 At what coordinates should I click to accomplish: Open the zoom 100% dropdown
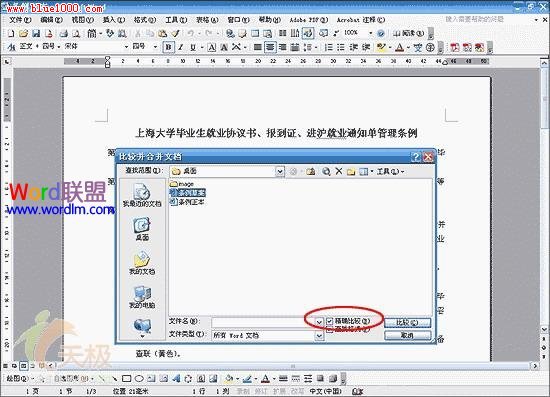pos(370,33)
